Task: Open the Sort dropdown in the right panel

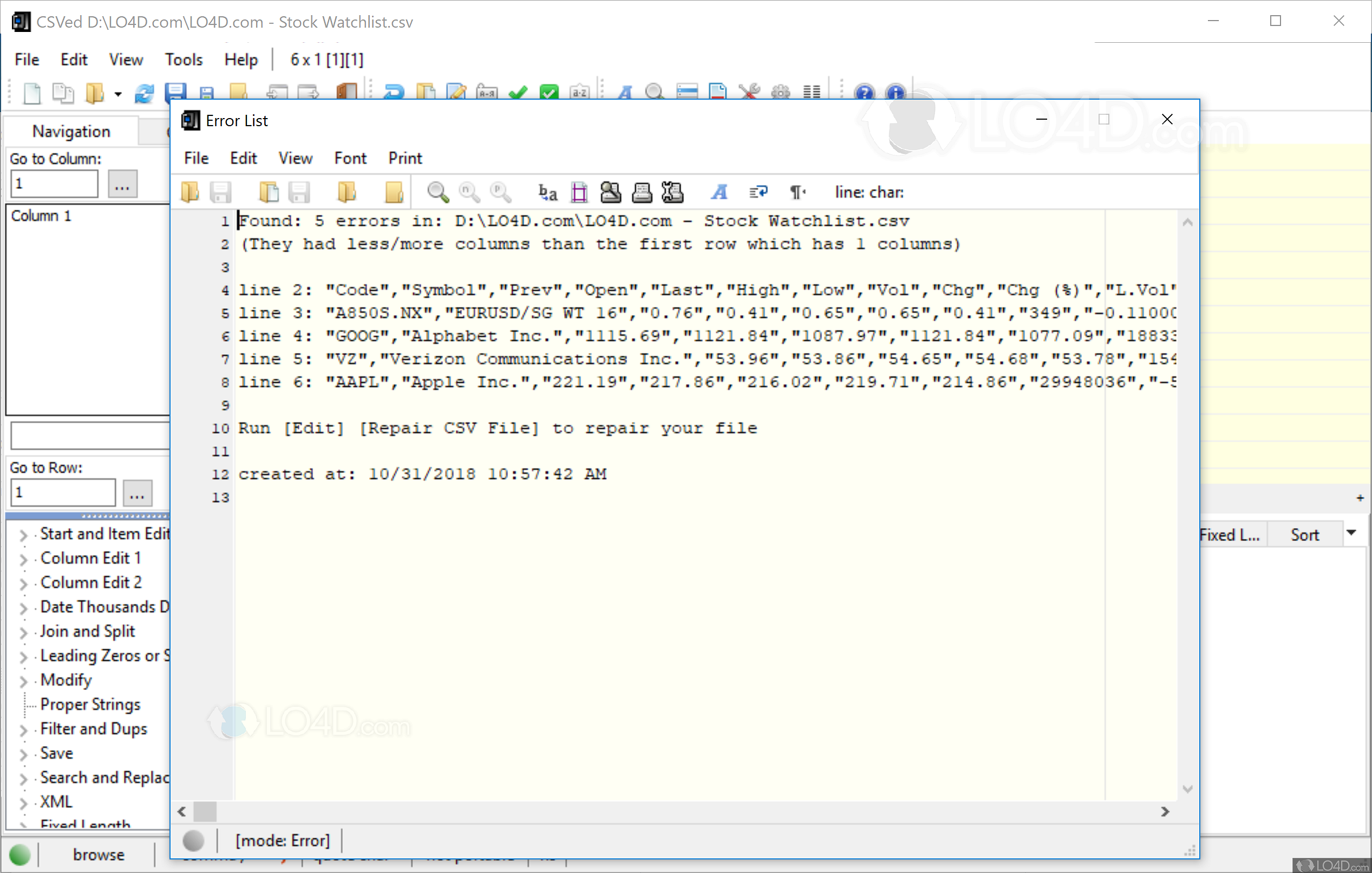Action: coord(1353,533)
